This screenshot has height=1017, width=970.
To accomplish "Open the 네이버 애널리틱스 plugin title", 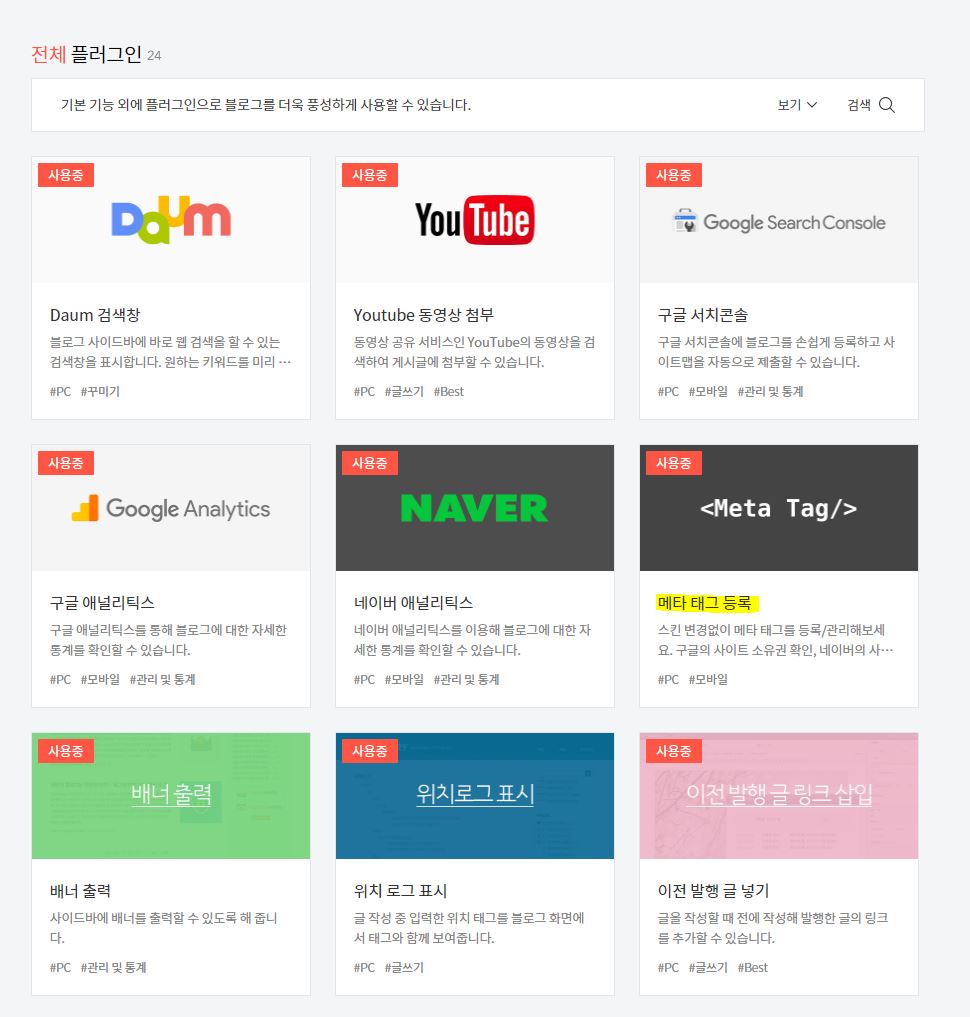I will [414, 603].
